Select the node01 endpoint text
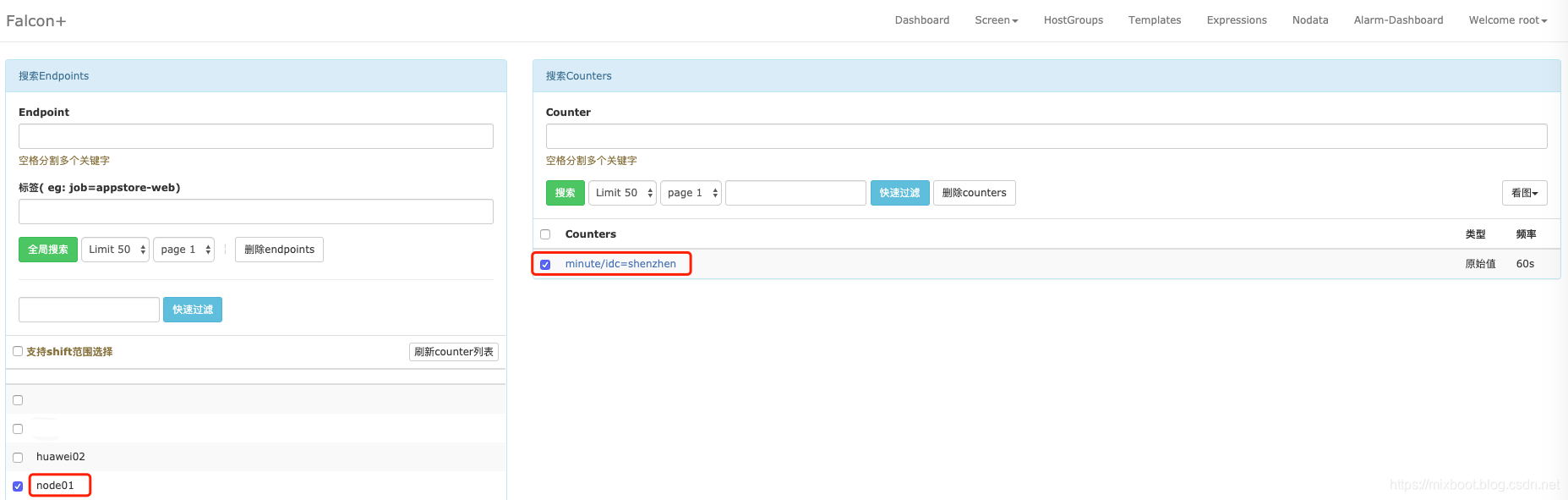This screenshot has width=1568, height=500. (x=55, y=486)
